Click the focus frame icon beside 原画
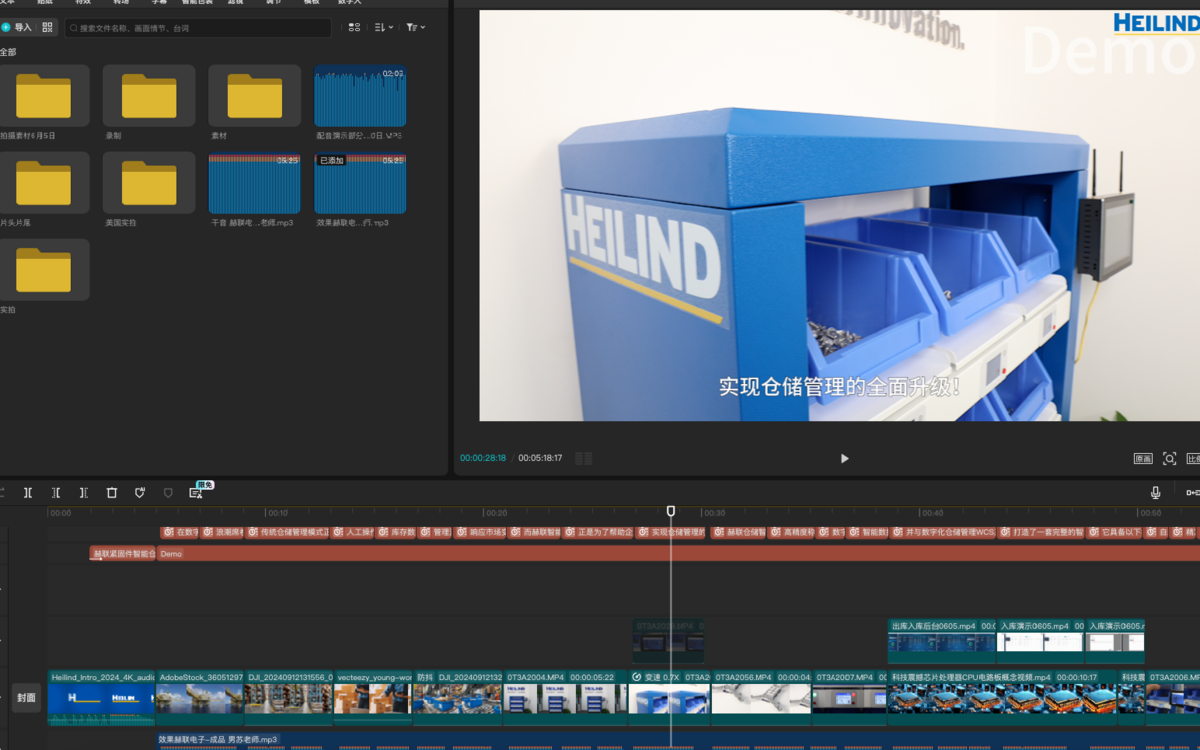Image resolution: width=1200 pixels, height=750 pixels. point(1169,459)
